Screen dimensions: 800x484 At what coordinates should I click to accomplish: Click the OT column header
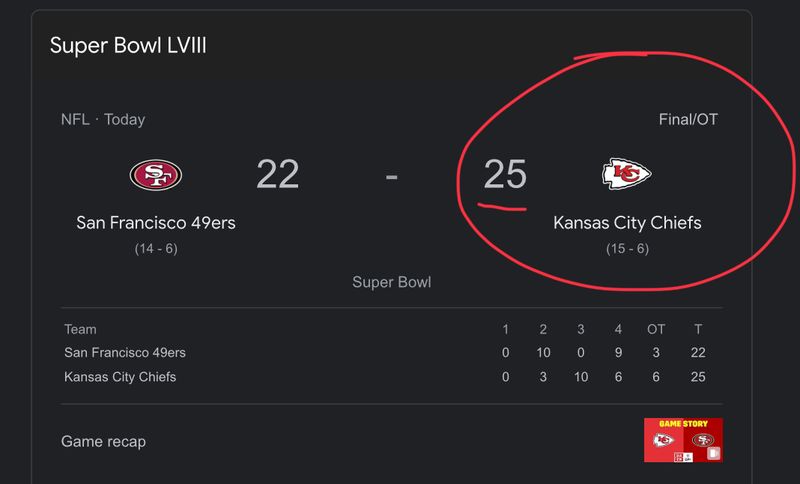655,329
